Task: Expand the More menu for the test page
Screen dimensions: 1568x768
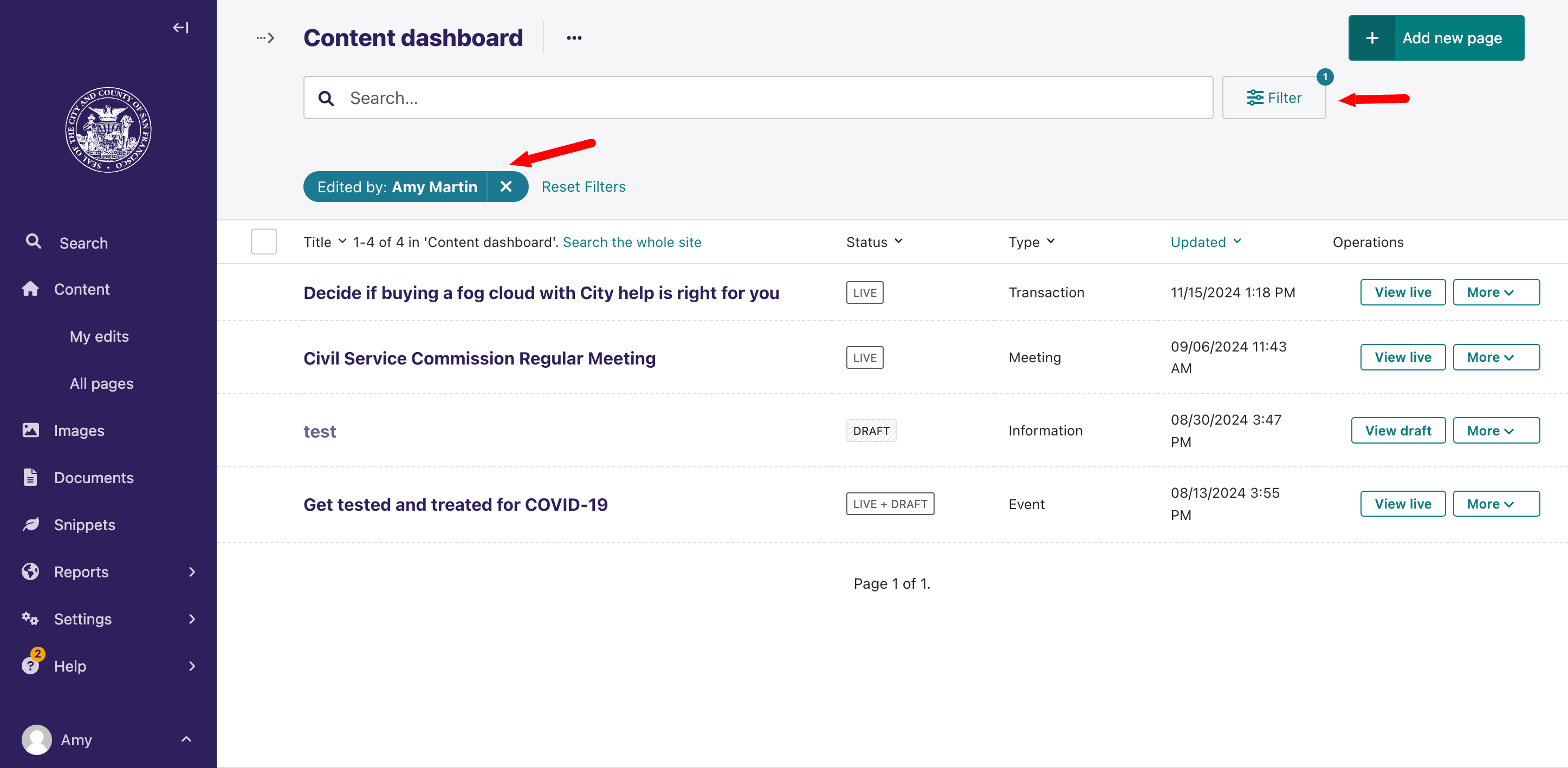Action: click(x=1496, y=430)
